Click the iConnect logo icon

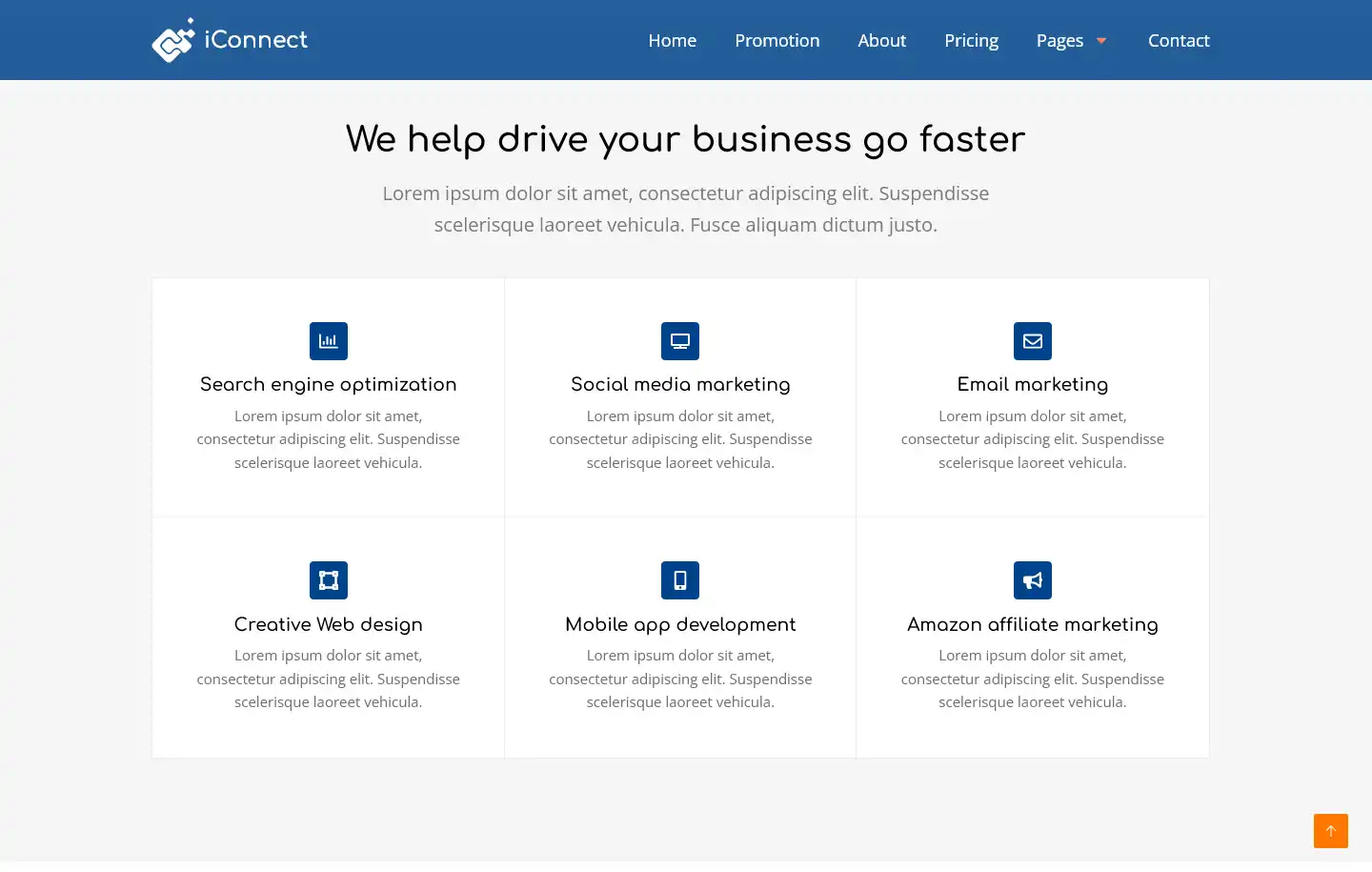(x=173, y=41)
